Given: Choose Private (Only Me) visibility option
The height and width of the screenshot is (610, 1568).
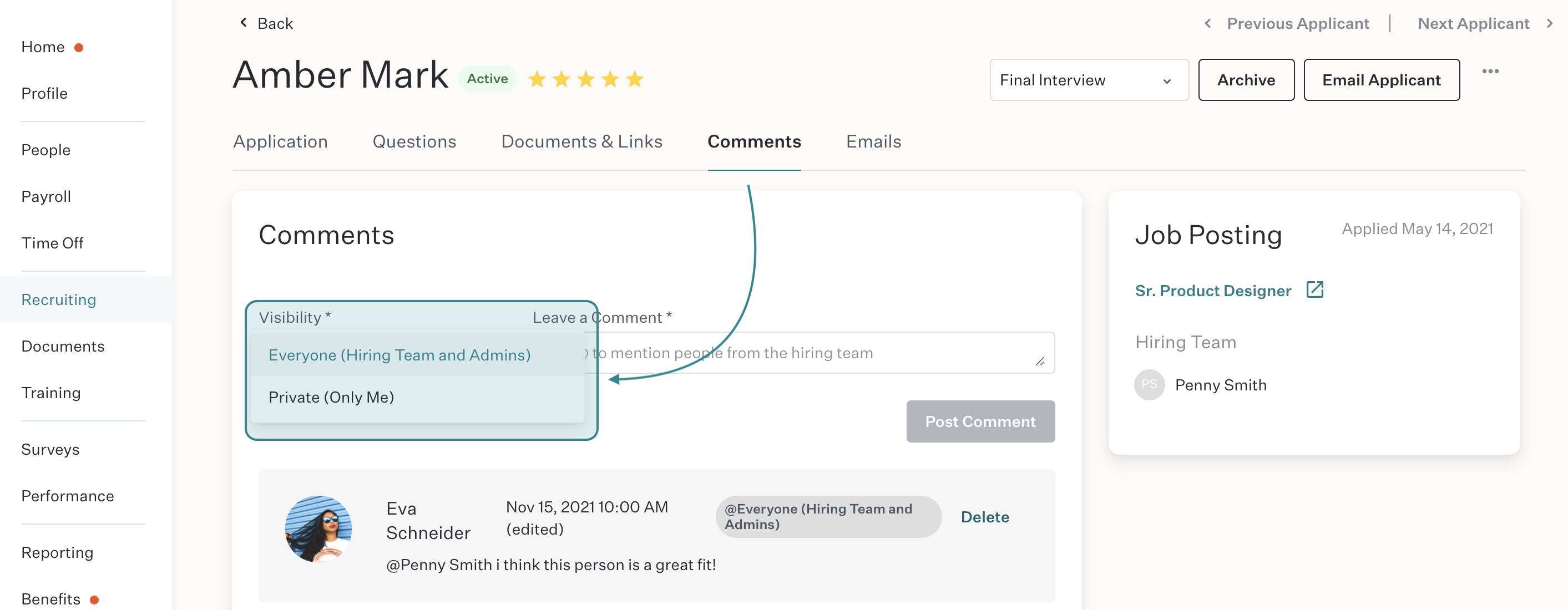Looking at the screenshot, I should 331,396.
